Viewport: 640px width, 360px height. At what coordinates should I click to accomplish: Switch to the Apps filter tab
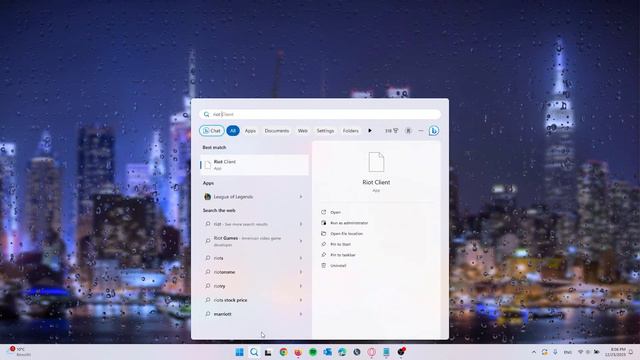[x=250, y=131]
